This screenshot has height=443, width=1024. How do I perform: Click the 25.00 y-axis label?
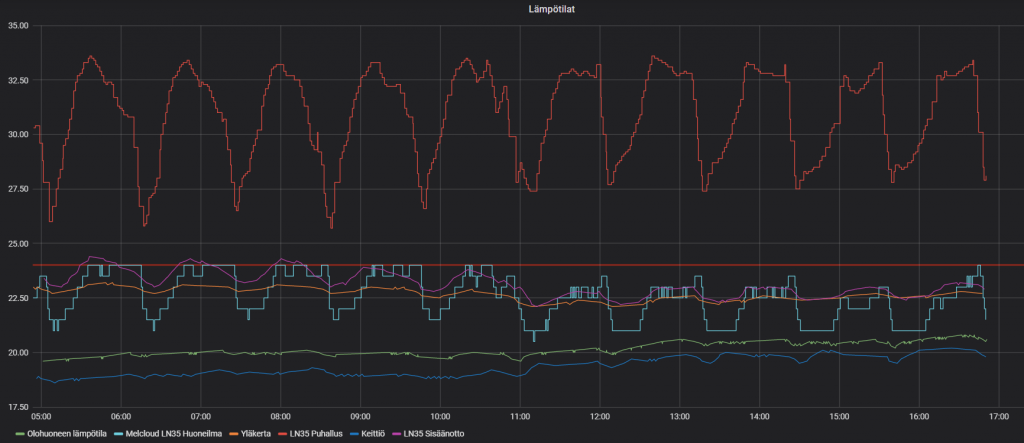click(x=17, y=243)
